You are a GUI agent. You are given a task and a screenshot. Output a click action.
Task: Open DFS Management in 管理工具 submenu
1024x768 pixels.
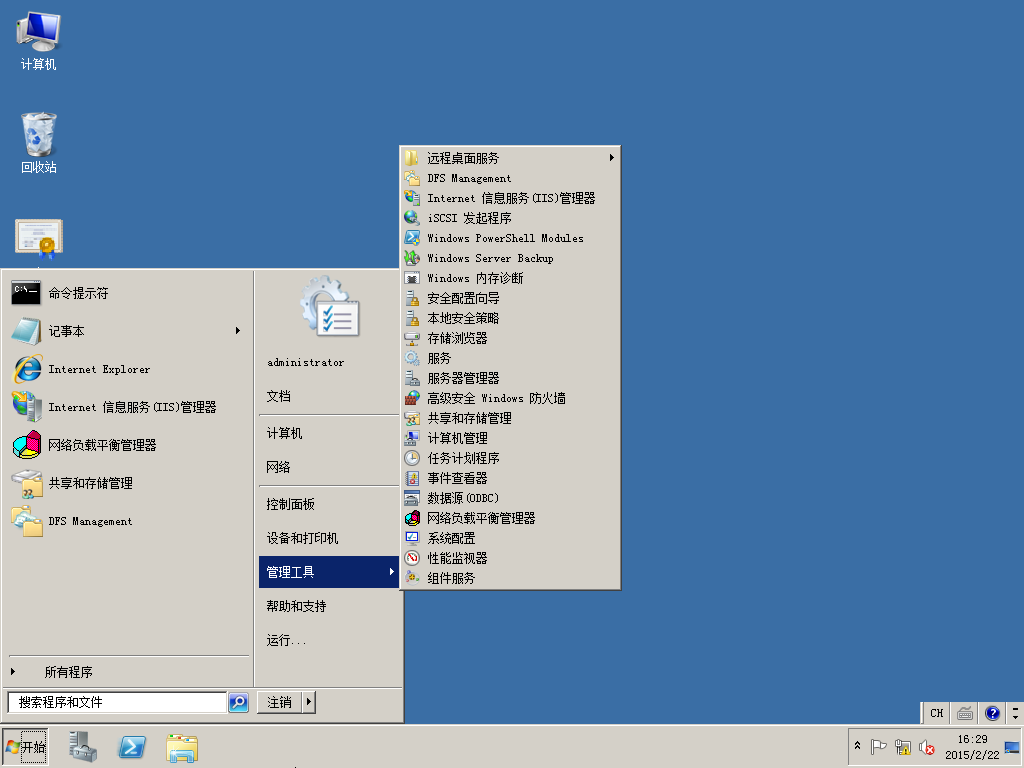509,178
